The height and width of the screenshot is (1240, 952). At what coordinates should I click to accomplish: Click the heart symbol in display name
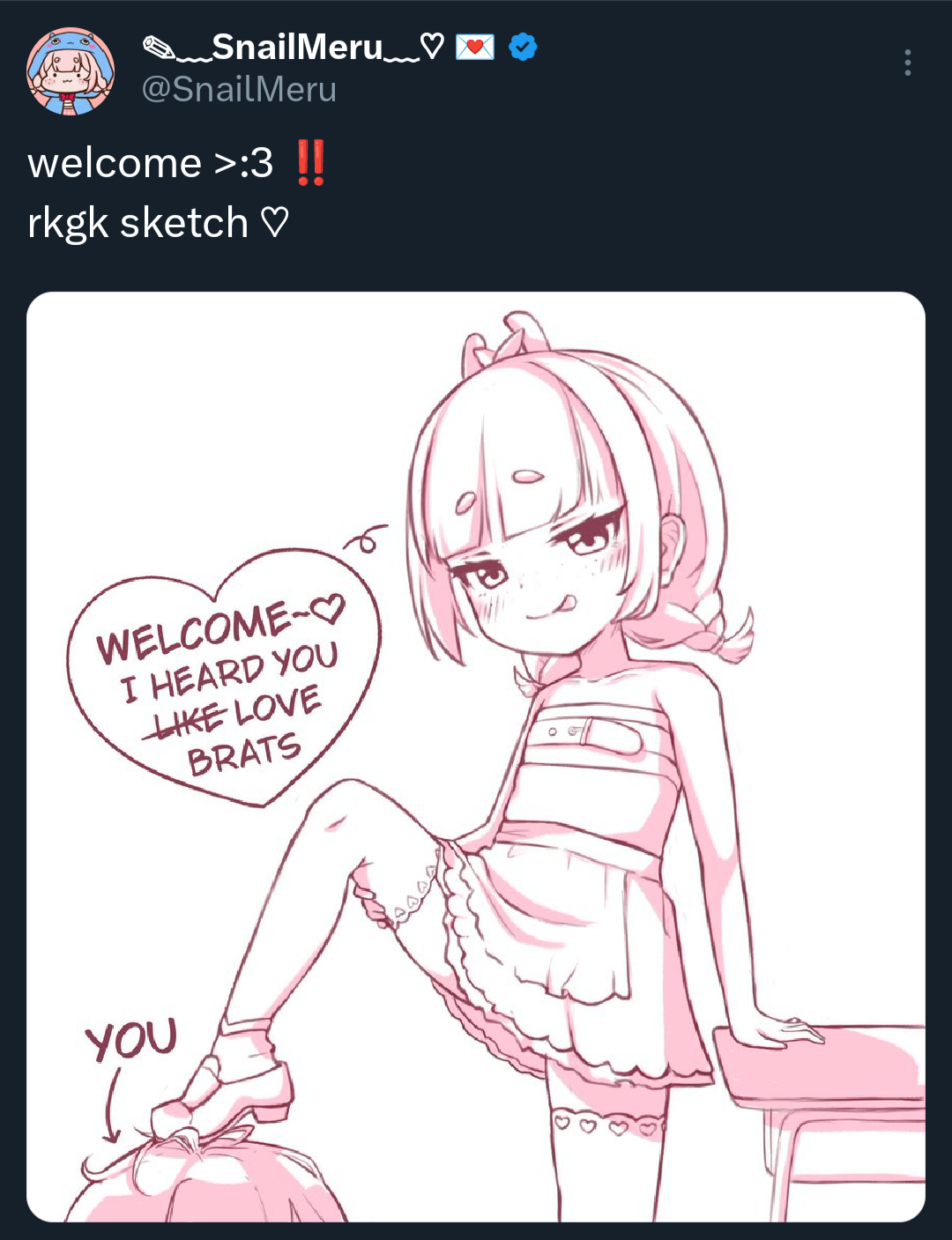click(x=432, y=47)
